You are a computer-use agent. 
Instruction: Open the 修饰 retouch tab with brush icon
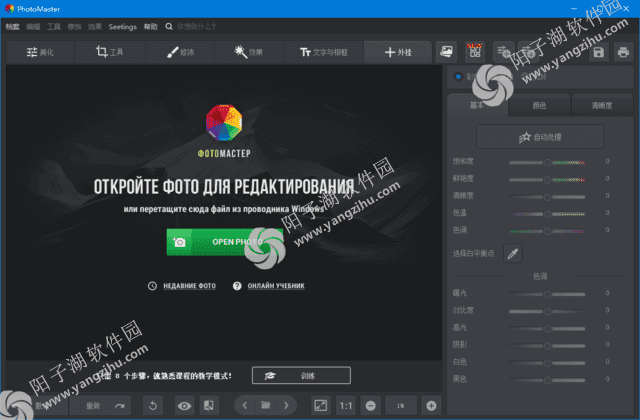pyautogui.click(x=180, y=52)
